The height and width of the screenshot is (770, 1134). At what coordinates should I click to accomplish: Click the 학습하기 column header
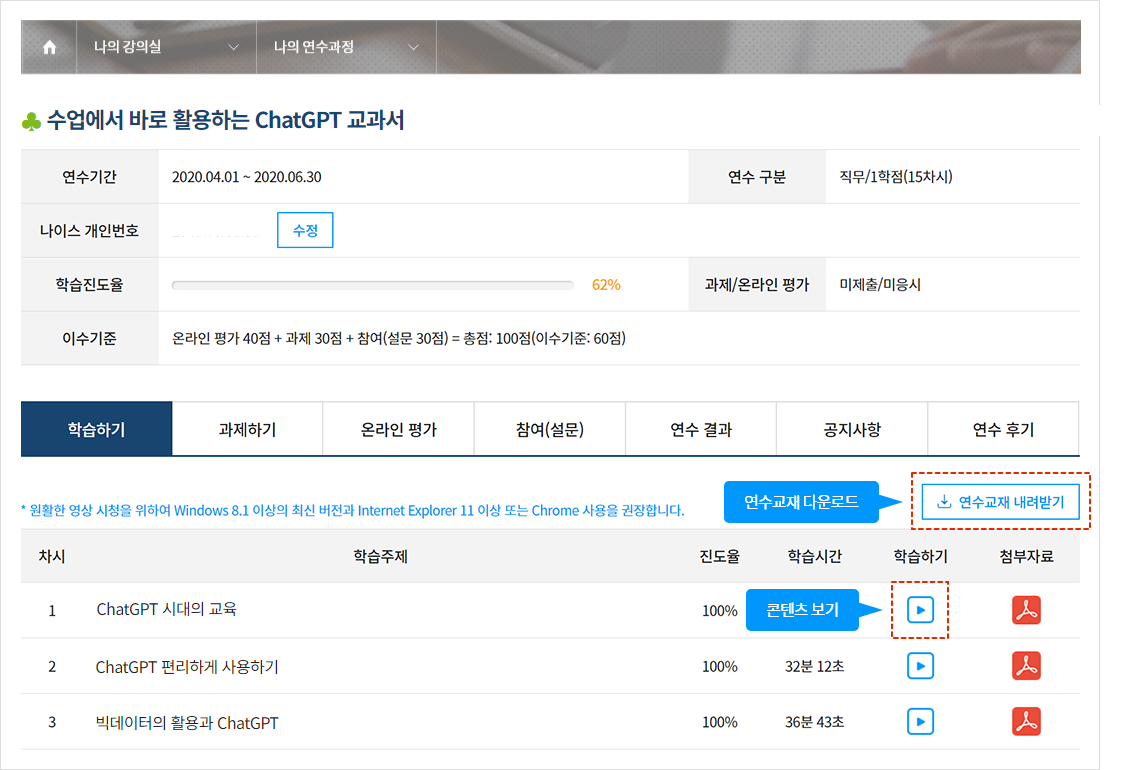click(x=920, y=556)
